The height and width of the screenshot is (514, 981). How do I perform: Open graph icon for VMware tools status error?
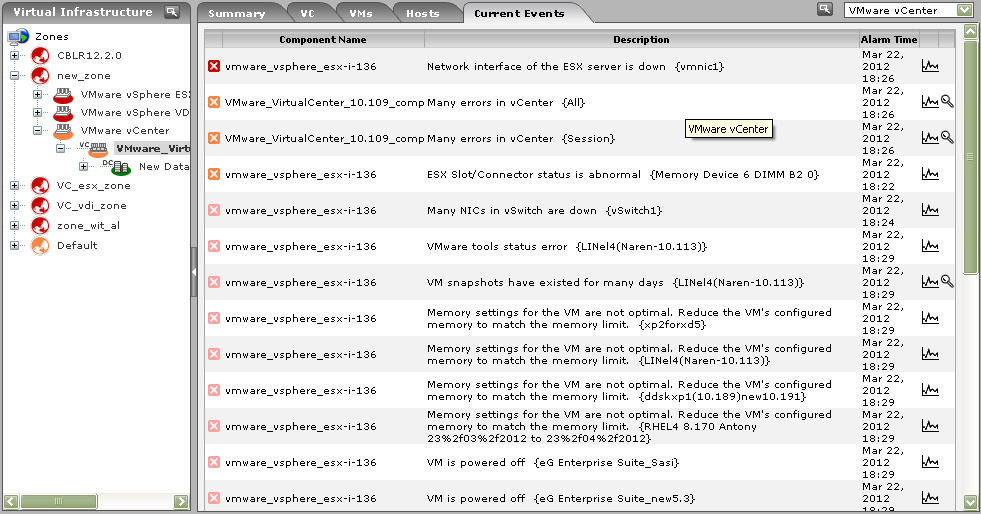[x=930, y=246]
